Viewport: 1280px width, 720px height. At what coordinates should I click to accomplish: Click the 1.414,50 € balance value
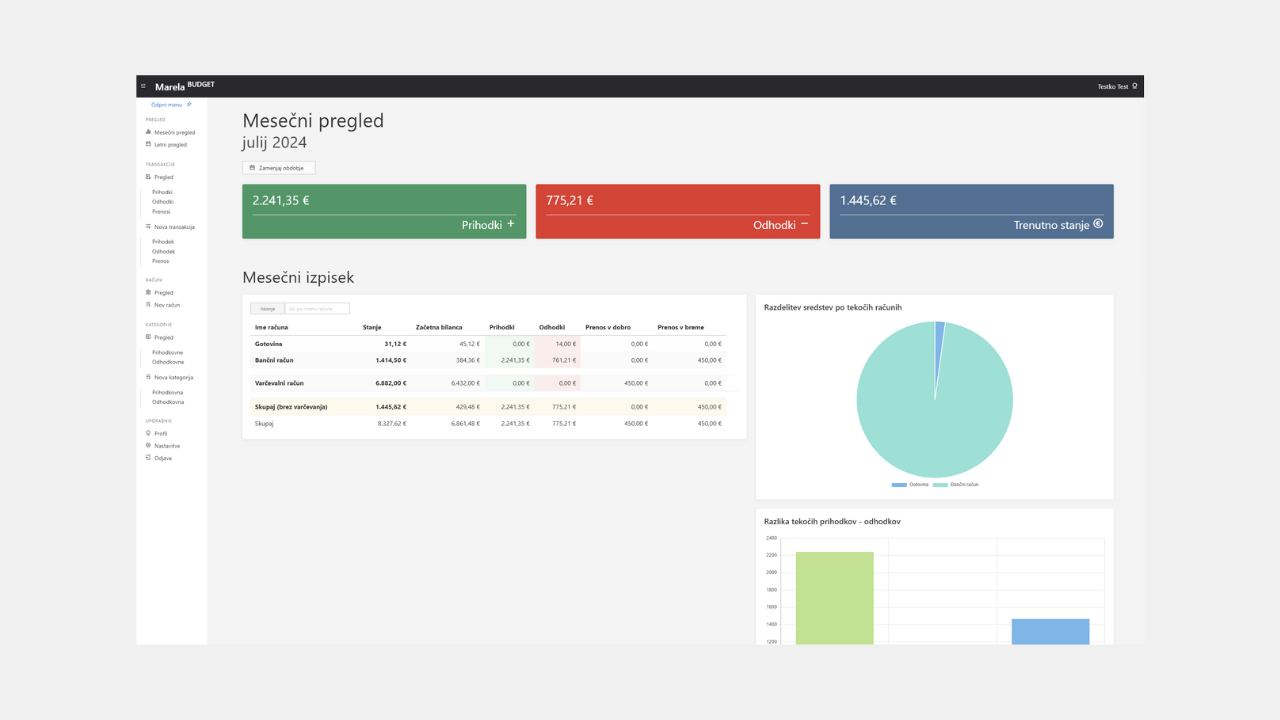tap(391, 360)
